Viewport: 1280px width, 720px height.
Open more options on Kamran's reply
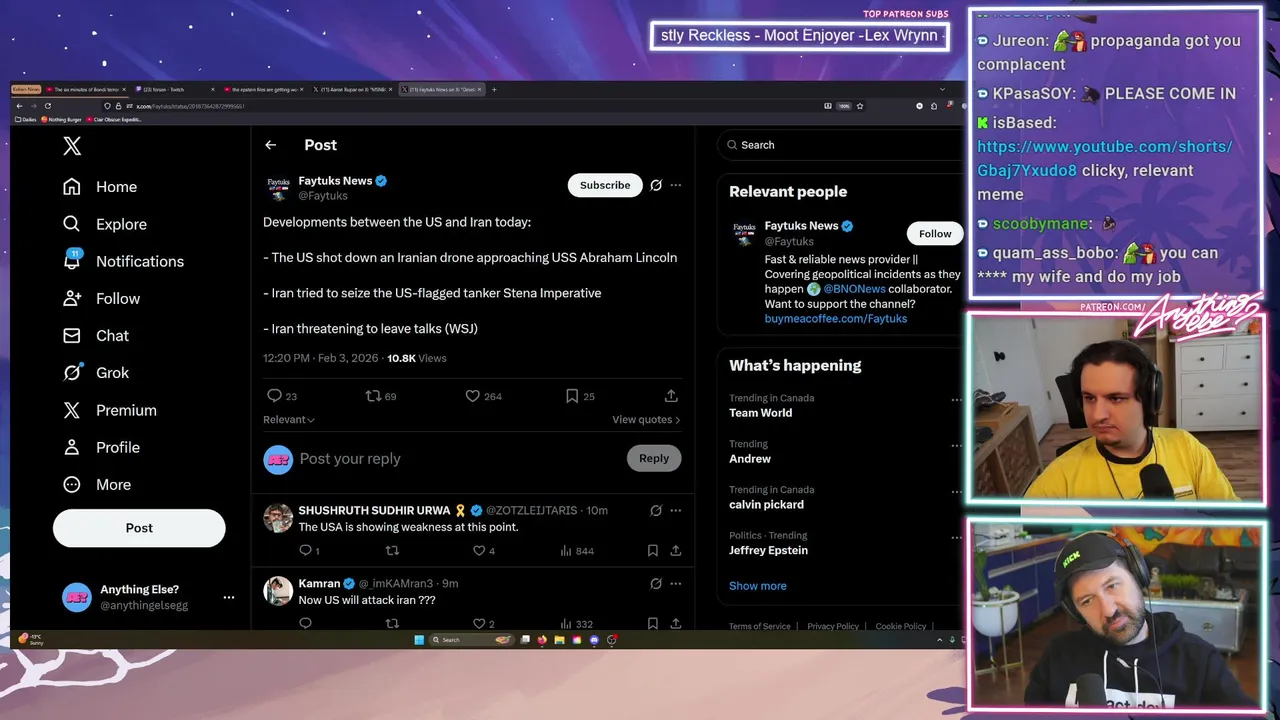click(676, 583)
